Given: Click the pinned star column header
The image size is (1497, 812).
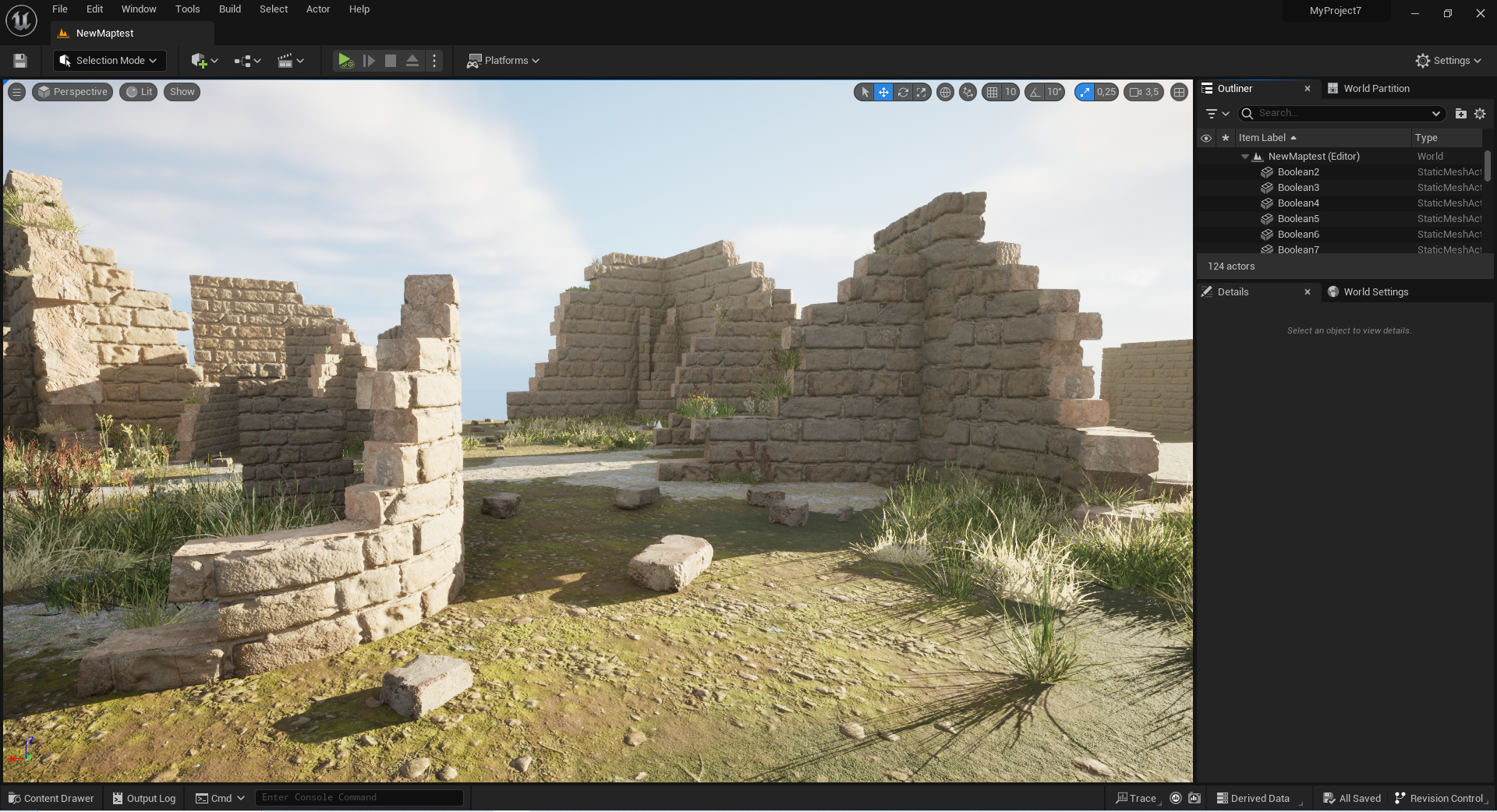Looking at the screenshot, I should [x=1226, y=138].
